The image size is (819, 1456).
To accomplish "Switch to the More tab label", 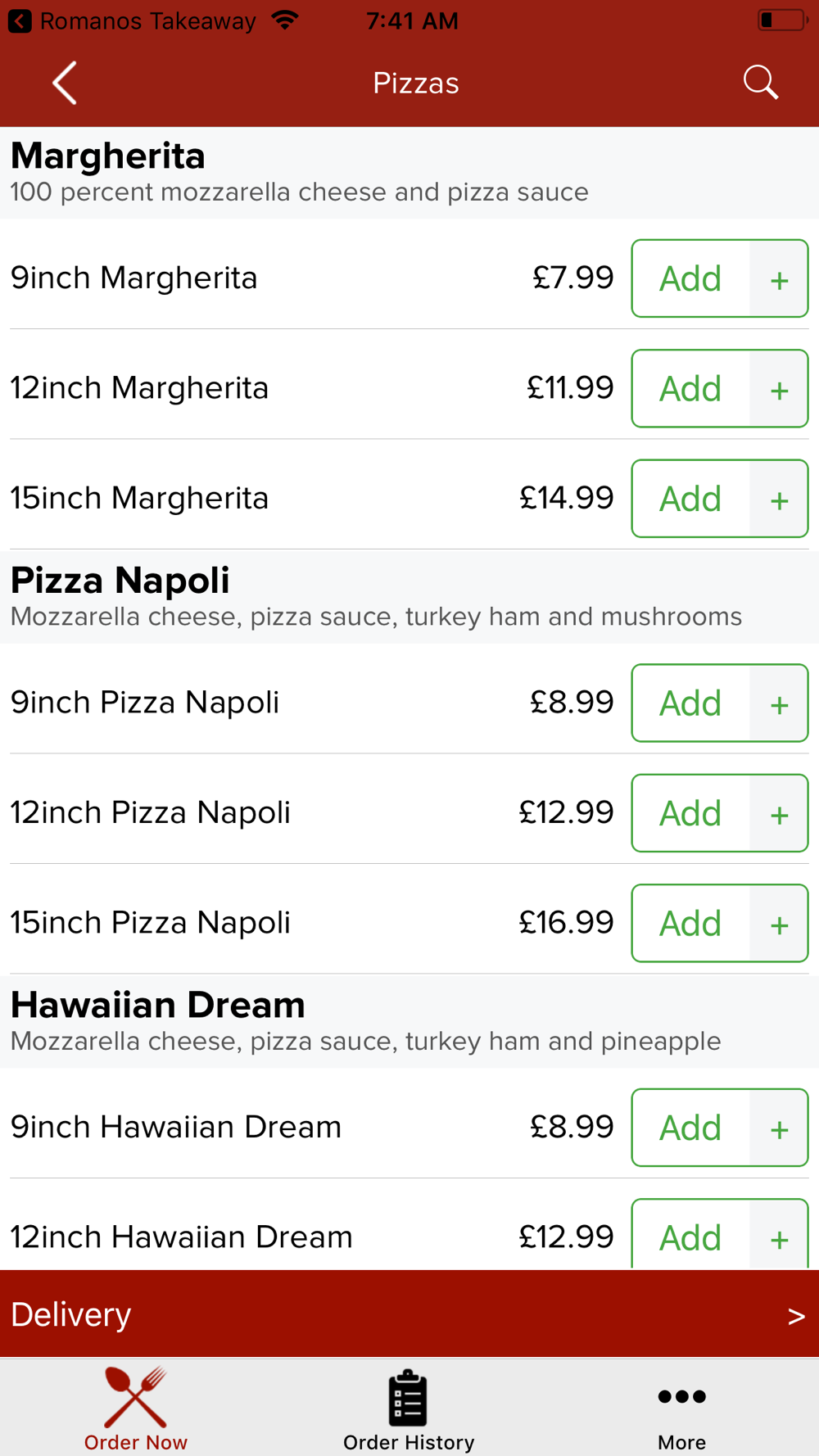I will (681, 1442).
